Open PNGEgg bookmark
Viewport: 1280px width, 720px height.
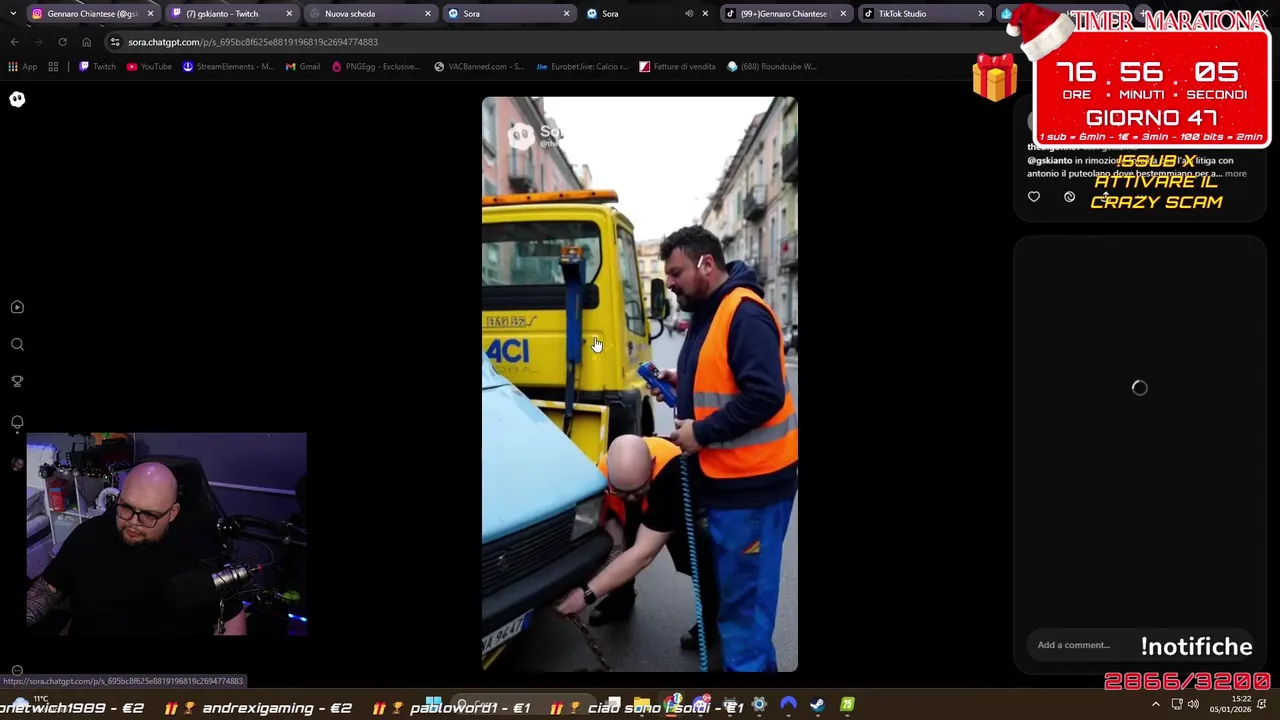[376, 67]
